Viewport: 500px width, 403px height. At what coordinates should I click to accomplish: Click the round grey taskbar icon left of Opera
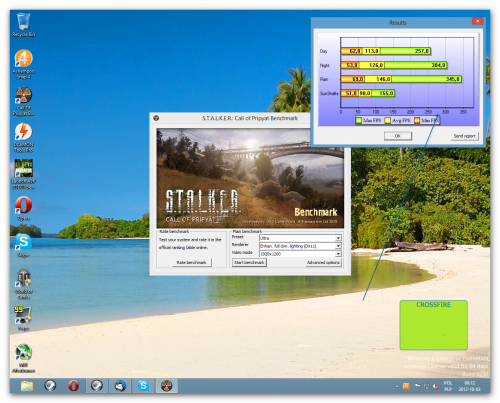coord(50,386)
